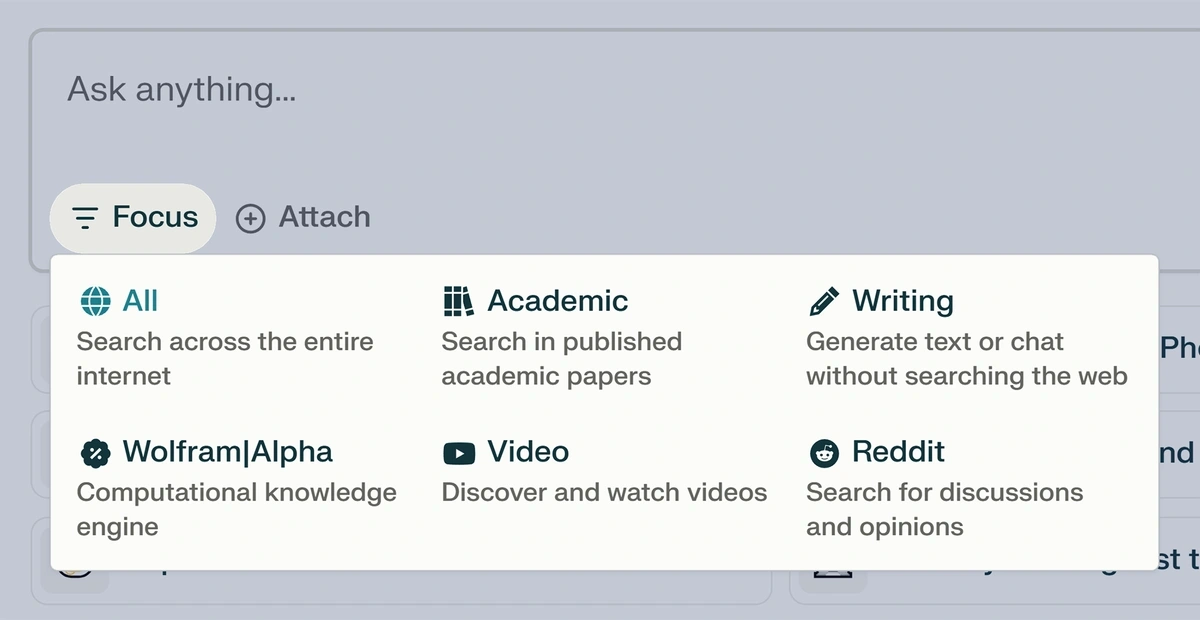Click the Reddit alien icon
Viewport: 1200px width, 620px height.
coord(824,452)
